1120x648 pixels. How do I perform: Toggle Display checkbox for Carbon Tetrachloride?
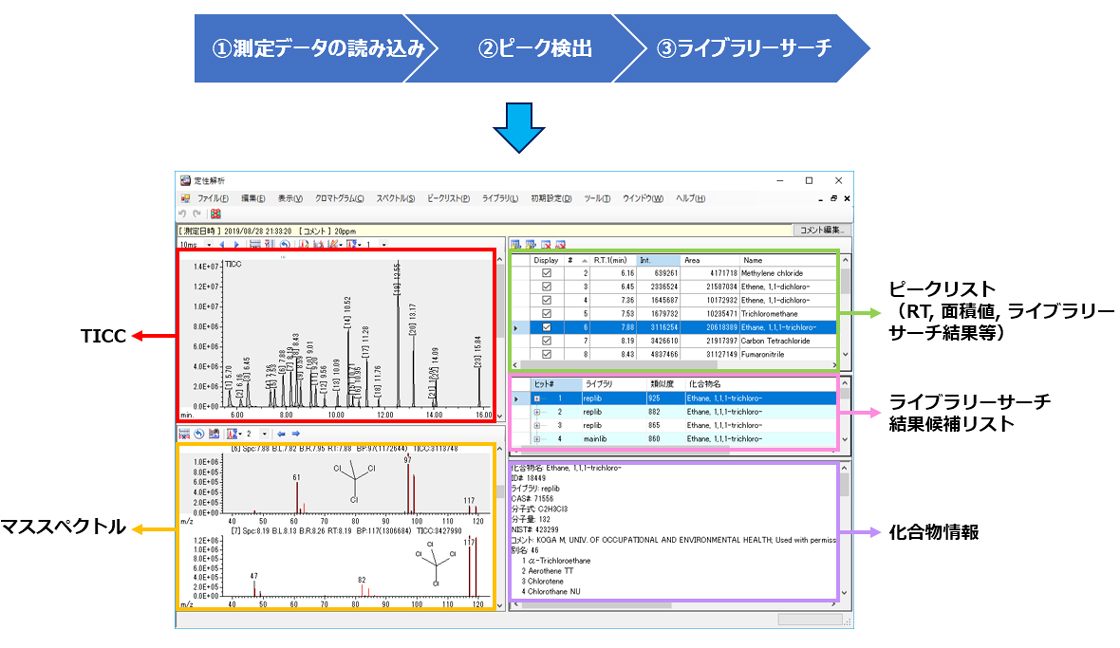(546, 340)
